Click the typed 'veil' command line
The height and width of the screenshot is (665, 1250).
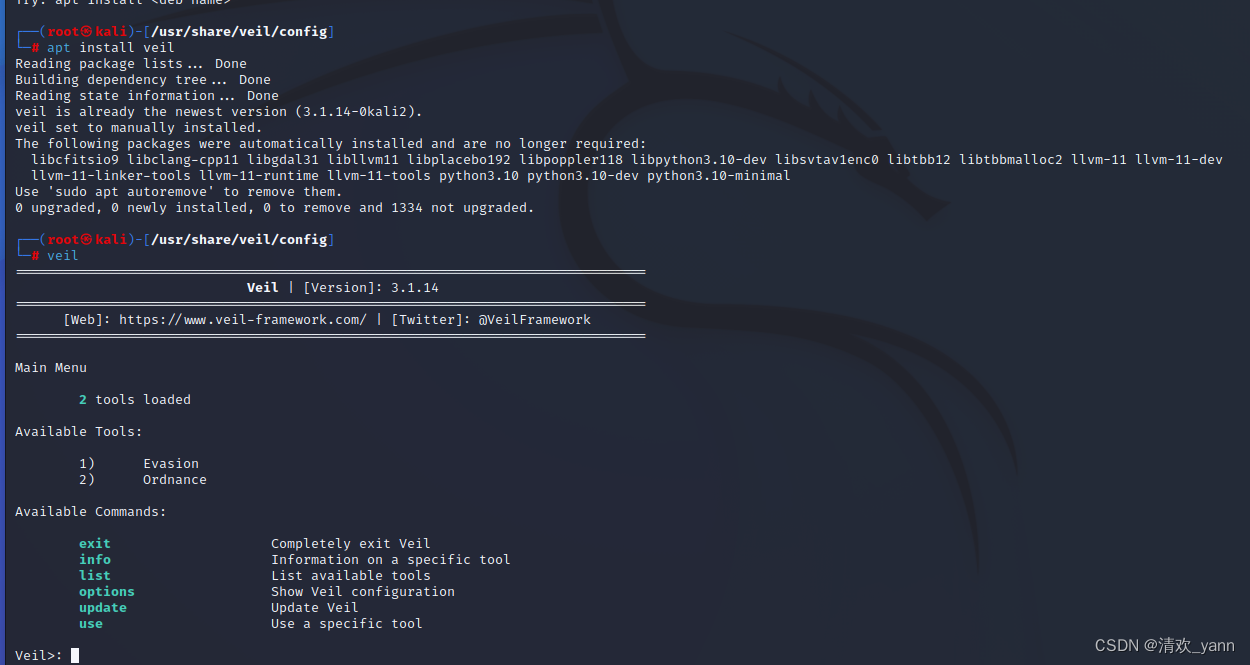(63, 256)
